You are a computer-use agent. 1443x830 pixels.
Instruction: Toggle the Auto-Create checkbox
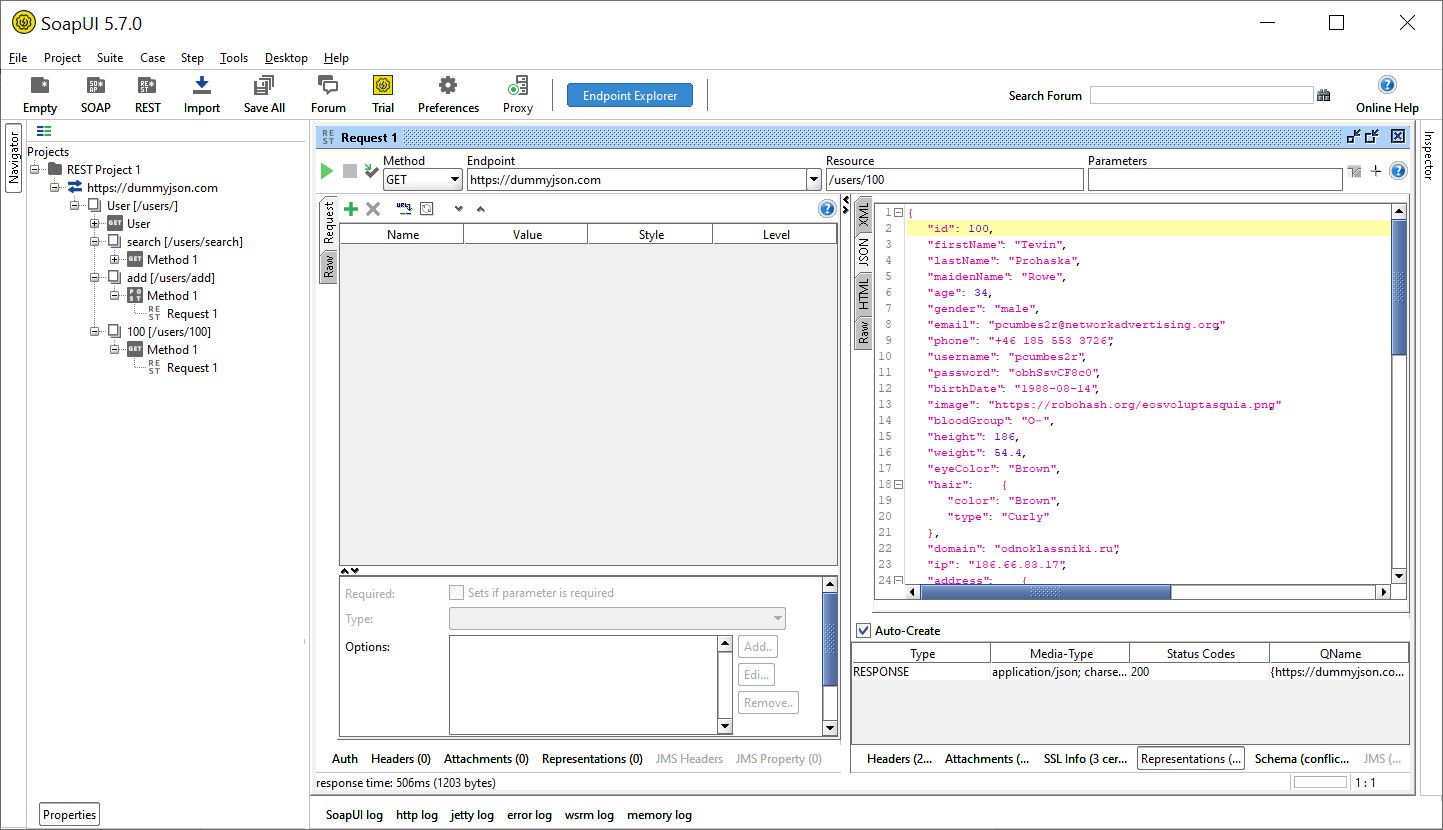tap(863, 631)
